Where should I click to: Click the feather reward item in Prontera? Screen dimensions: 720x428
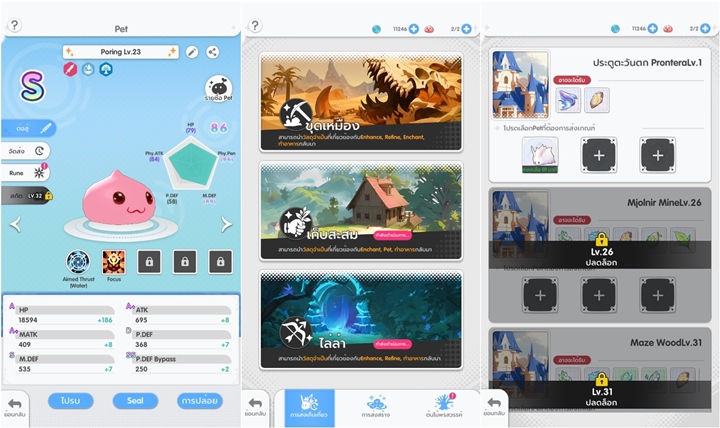(596, 100)
